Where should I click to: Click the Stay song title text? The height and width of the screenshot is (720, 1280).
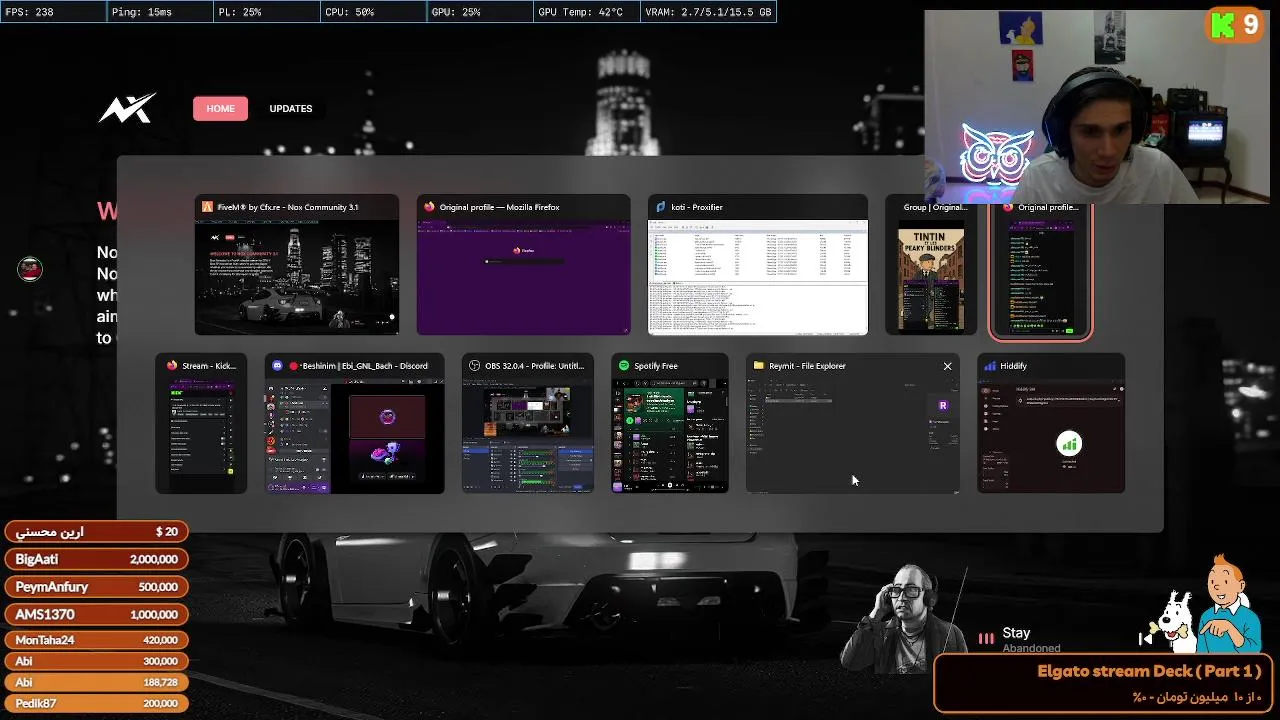[1016, 633]
